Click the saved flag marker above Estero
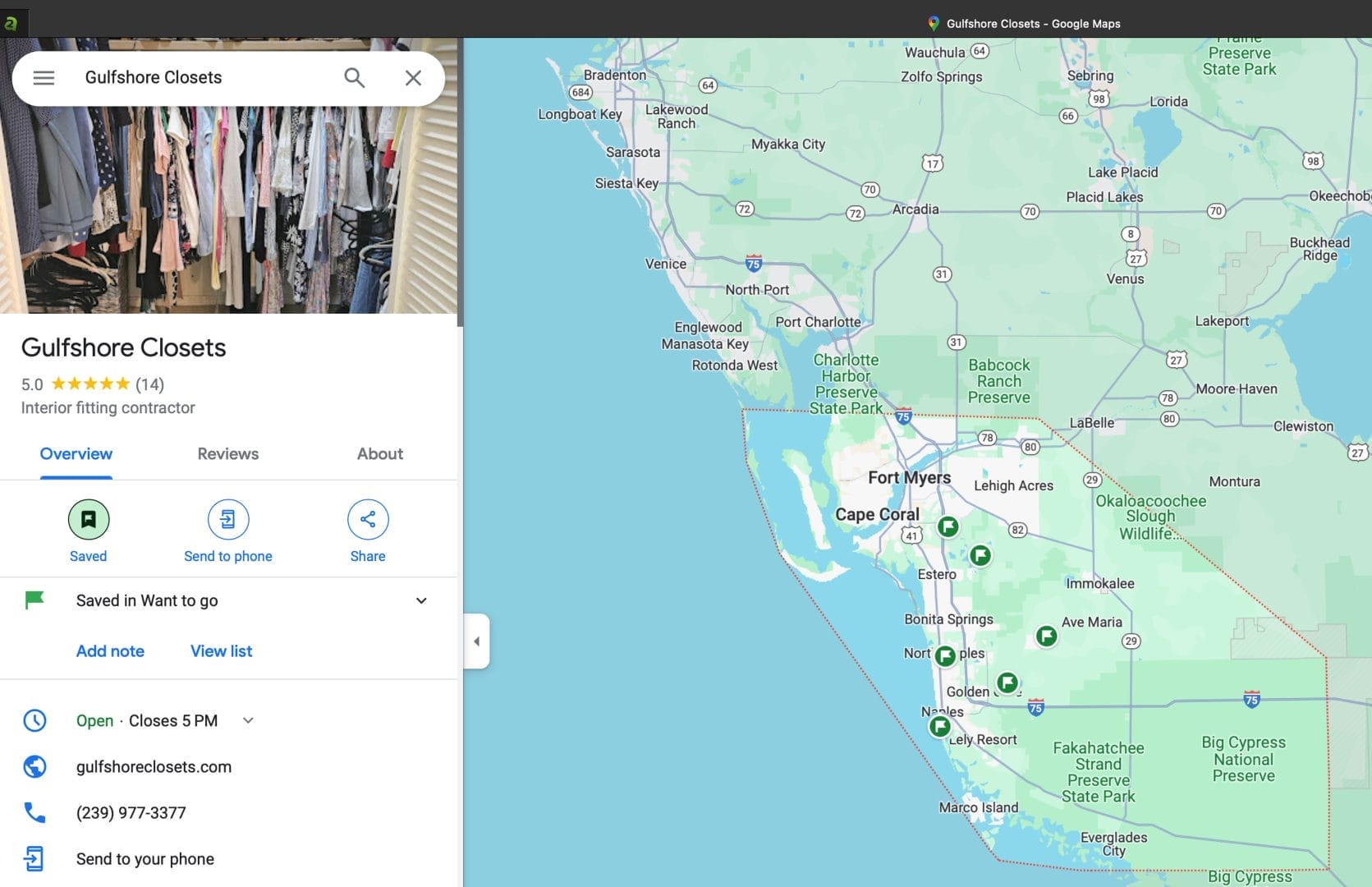The height and width of the screenshot is (887, 1372). (x=980, y=556)
